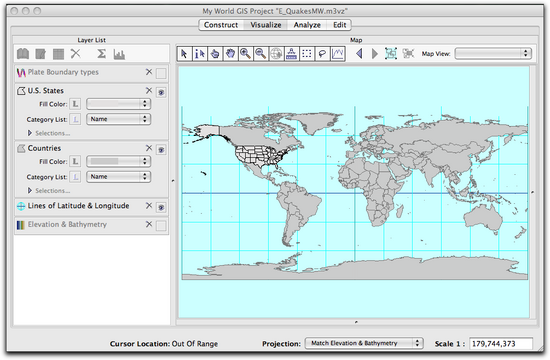Screen dimensions: 550x360
Task: Open Countries Fill Color dropdown
Action: pyautogui.click(x=119, y=161)
